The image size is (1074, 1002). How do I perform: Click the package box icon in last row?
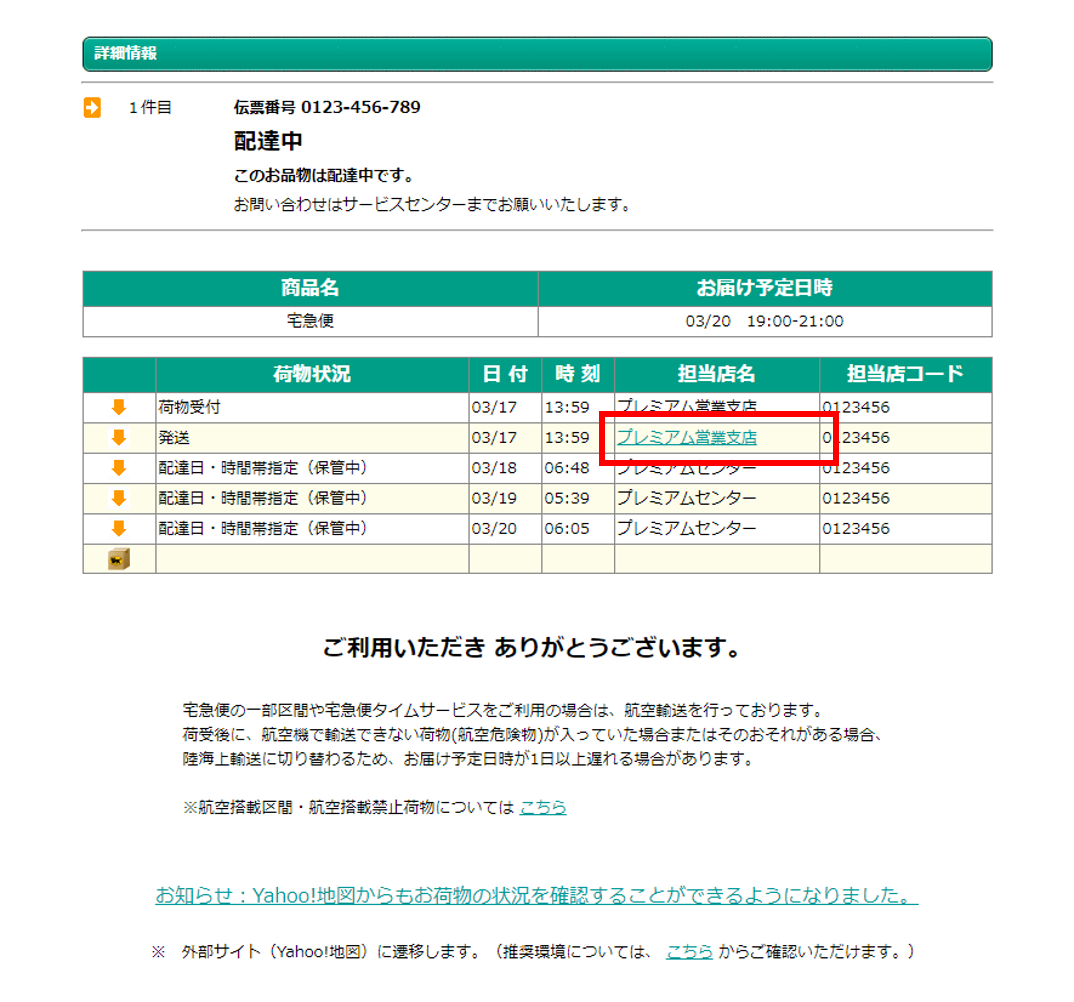click(x=119, y=559)
